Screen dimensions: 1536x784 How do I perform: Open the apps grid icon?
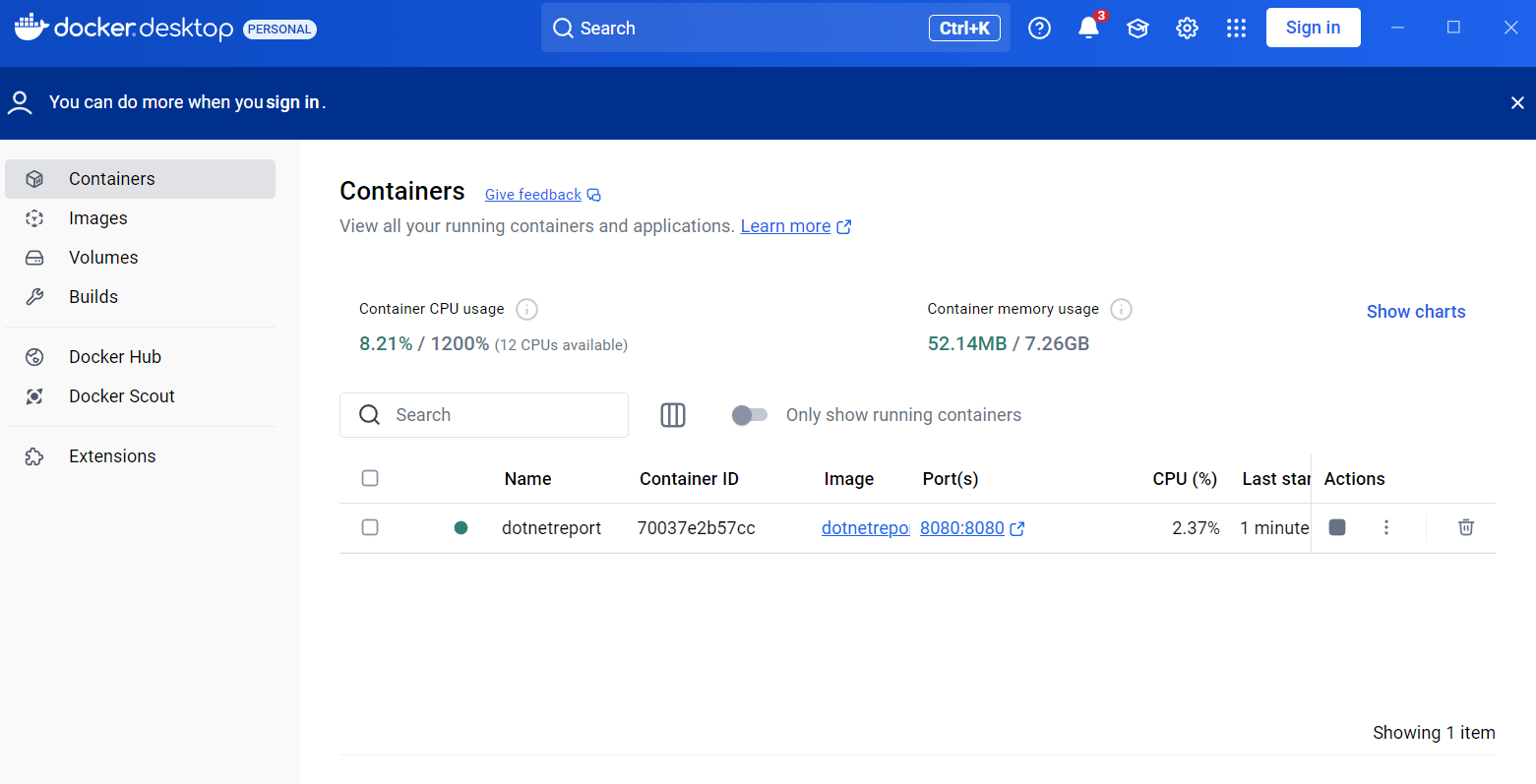pos(1236,29)
